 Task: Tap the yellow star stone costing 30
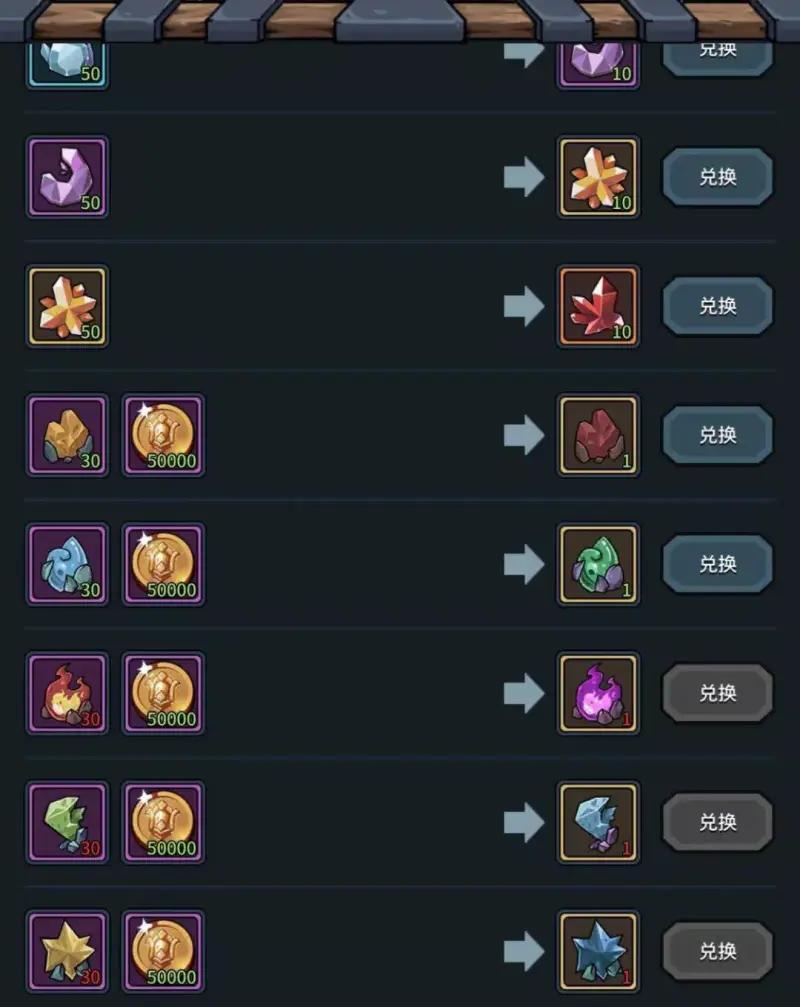(x=67, y=952)
